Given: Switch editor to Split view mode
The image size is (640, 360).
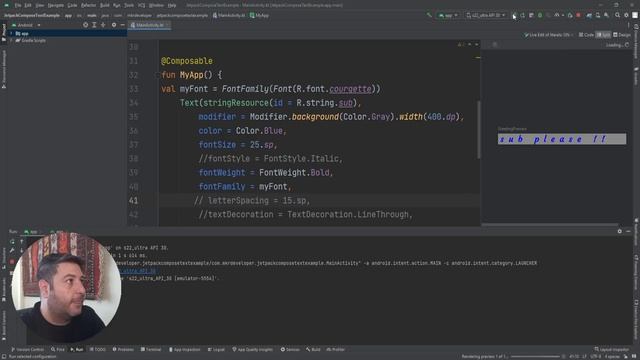Looking at the screenshot, I should click(603, 35).
